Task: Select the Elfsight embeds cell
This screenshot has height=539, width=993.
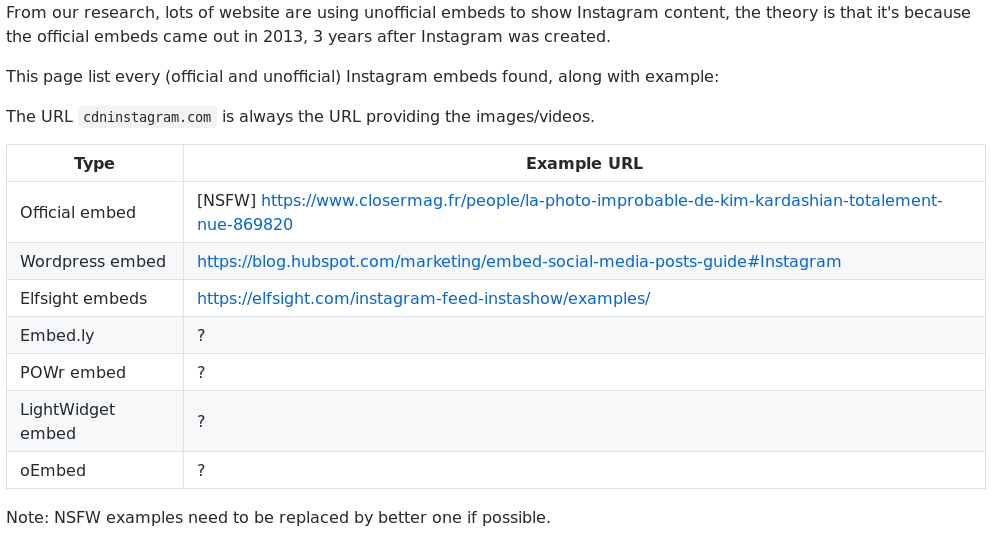Action: pyautogui.click(x=95, y=298)
